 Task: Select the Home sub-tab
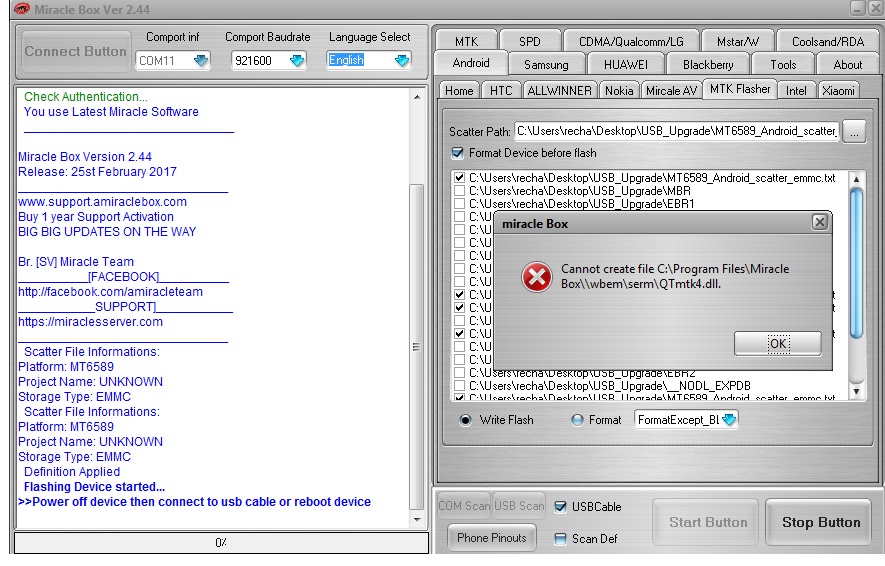point(459,91)
